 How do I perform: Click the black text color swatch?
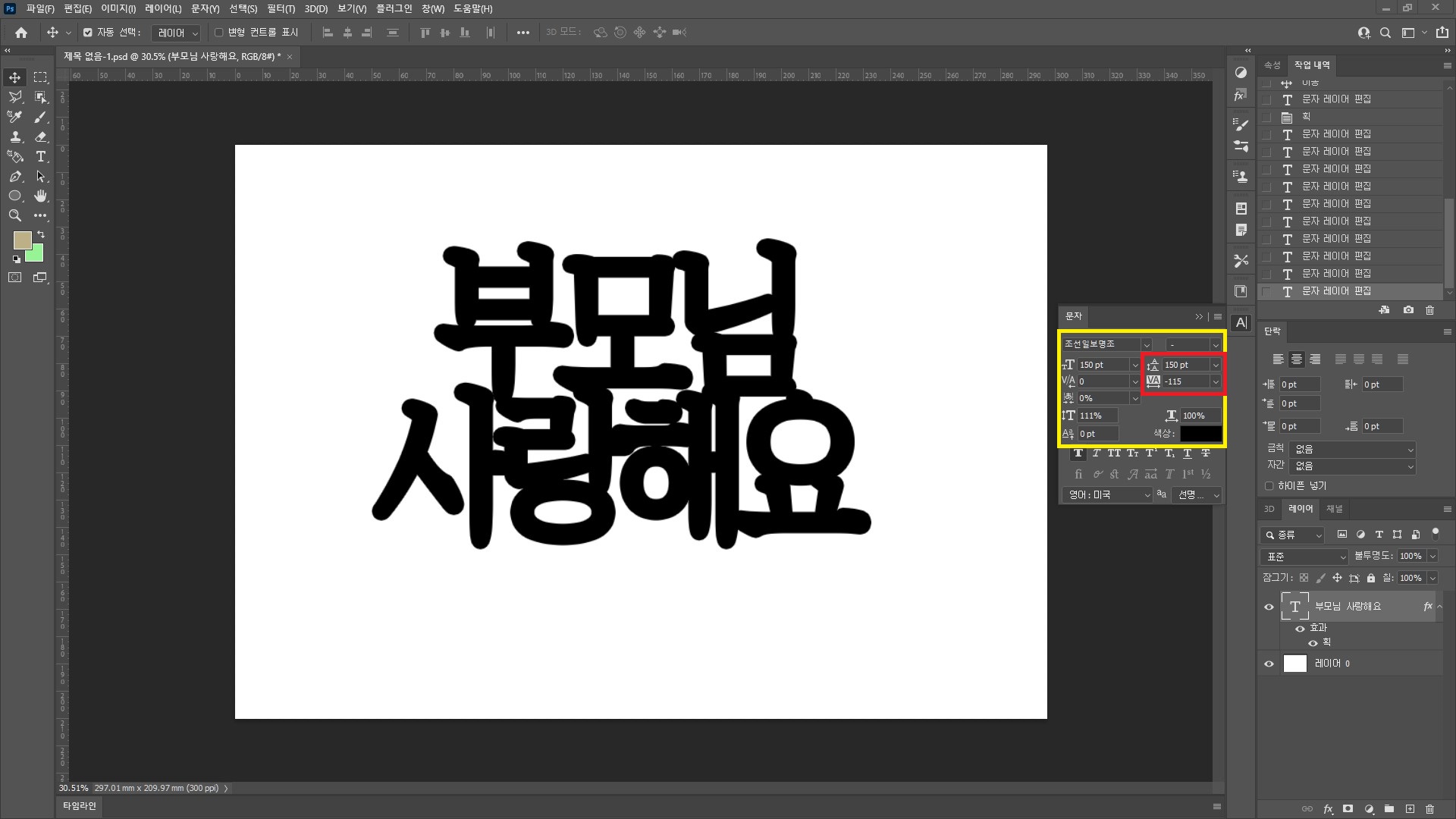(1200, 434)
